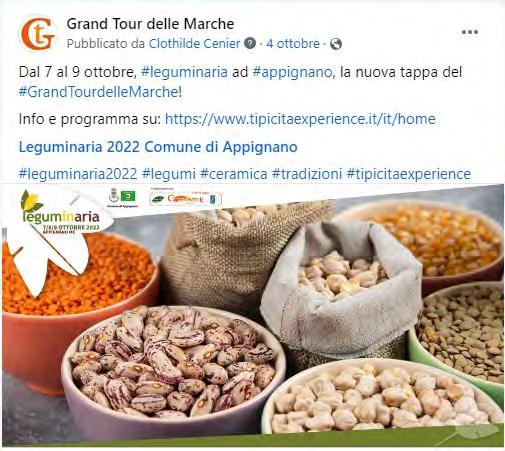Open the #leguminaria2022 hashtag
The image size is (505, 451).
pos(78,174)
